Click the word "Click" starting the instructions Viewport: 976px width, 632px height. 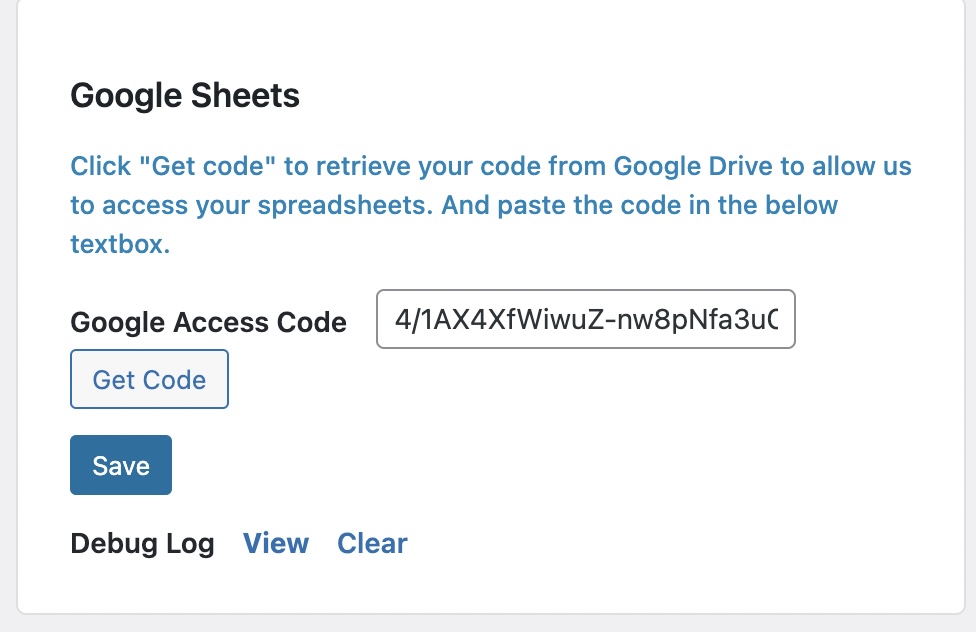coord(100,165)
